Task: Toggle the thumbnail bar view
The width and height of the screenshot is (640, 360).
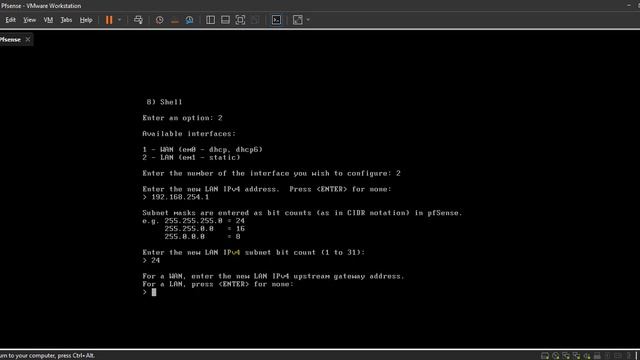Action: click(225, 20)
